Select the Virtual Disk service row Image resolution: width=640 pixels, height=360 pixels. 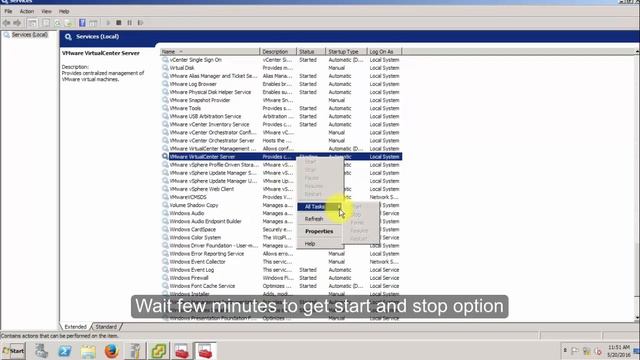(x=281, y=68)
